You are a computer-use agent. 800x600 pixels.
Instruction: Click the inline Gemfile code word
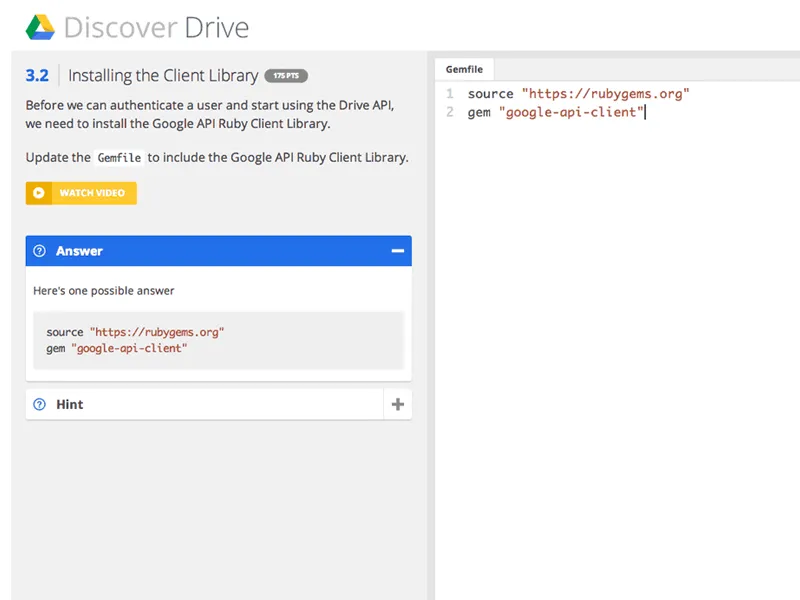coord(119,158)
